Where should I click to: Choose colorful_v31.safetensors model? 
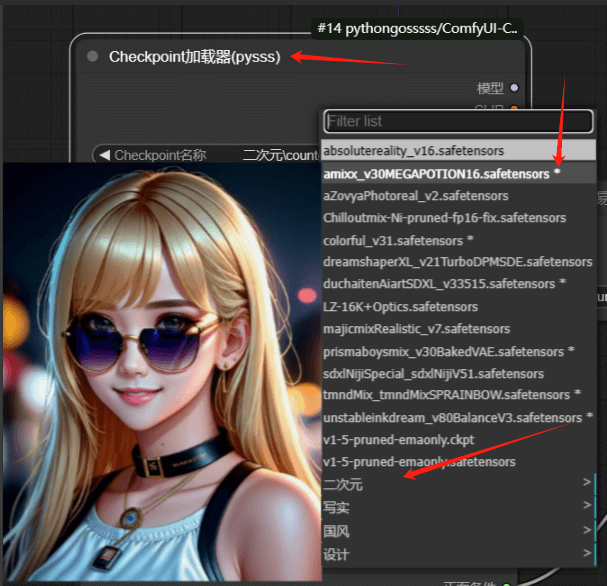point(458,241)
